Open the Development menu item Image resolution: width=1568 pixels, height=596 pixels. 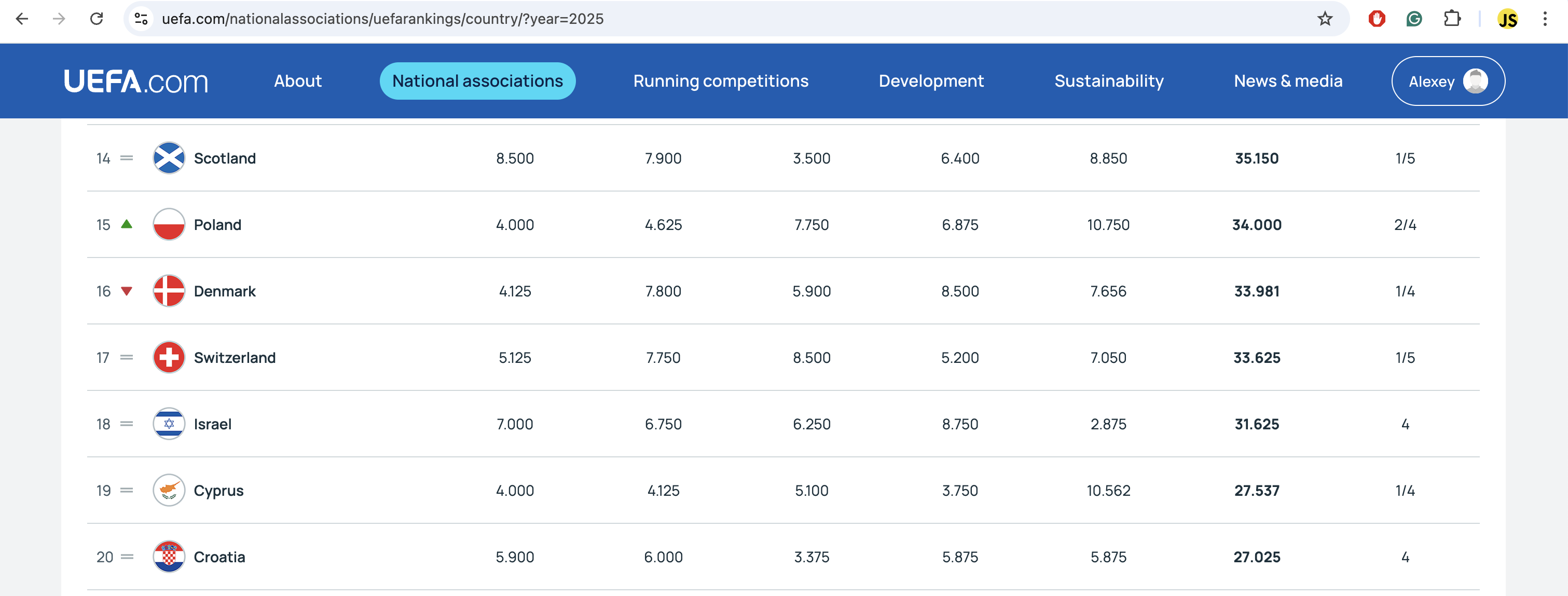point(931,81)
